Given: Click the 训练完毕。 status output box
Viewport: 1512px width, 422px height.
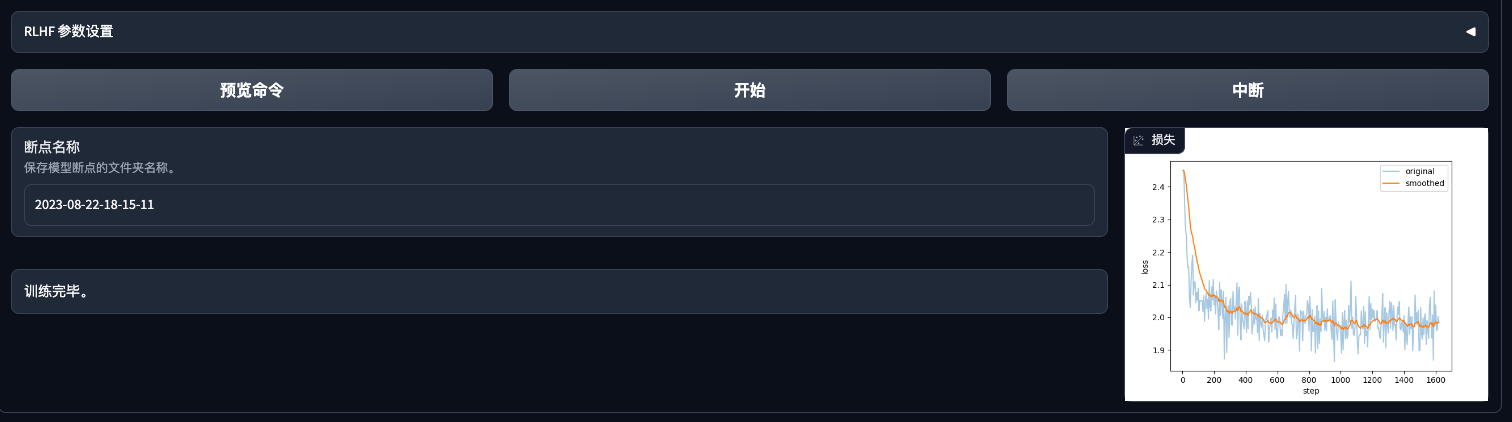Looking at the screenshot, I should [x=559, y=291].
